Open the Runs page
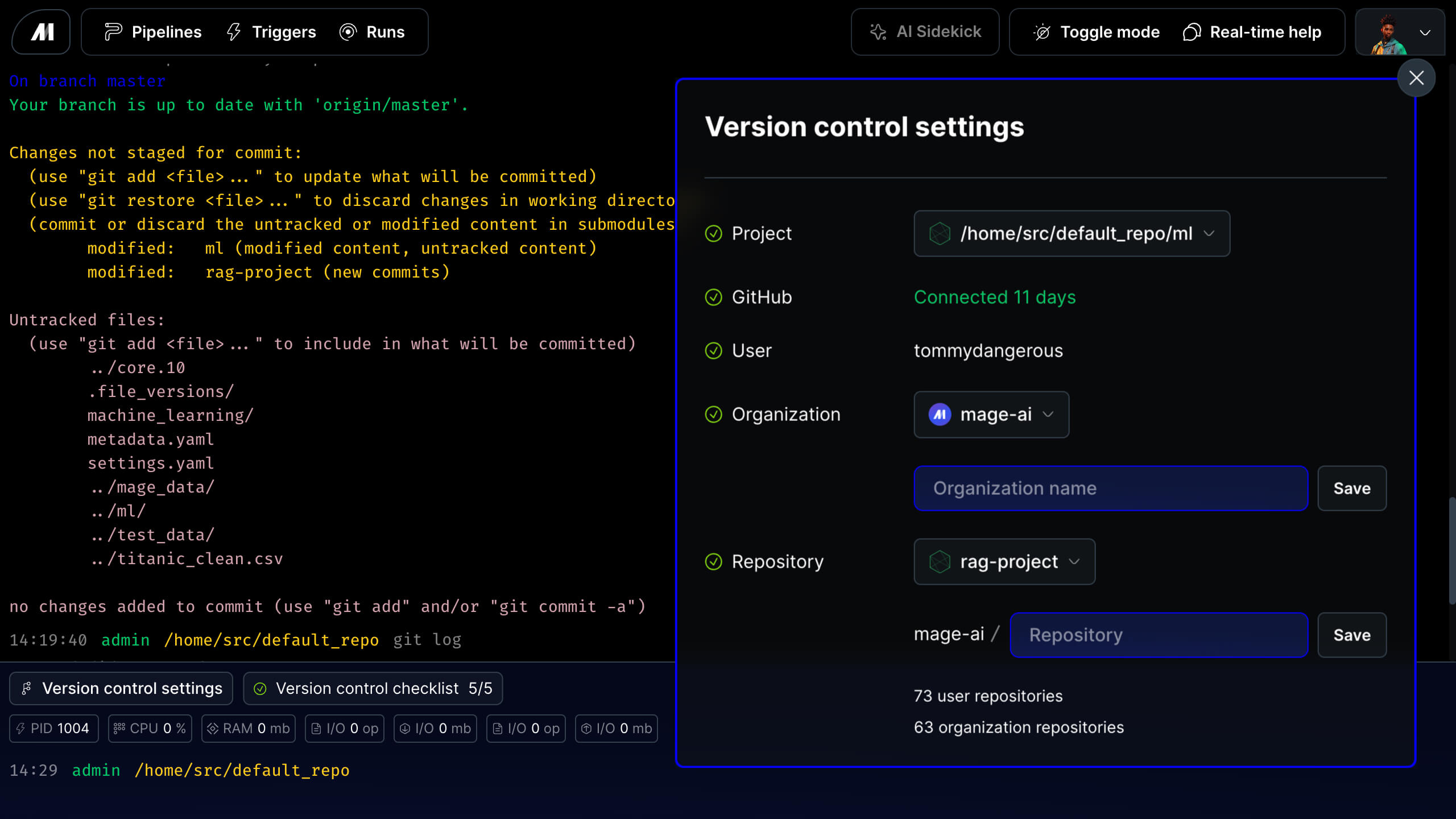The width and height of the screenshot is (1456, 819). click(372, 32)
